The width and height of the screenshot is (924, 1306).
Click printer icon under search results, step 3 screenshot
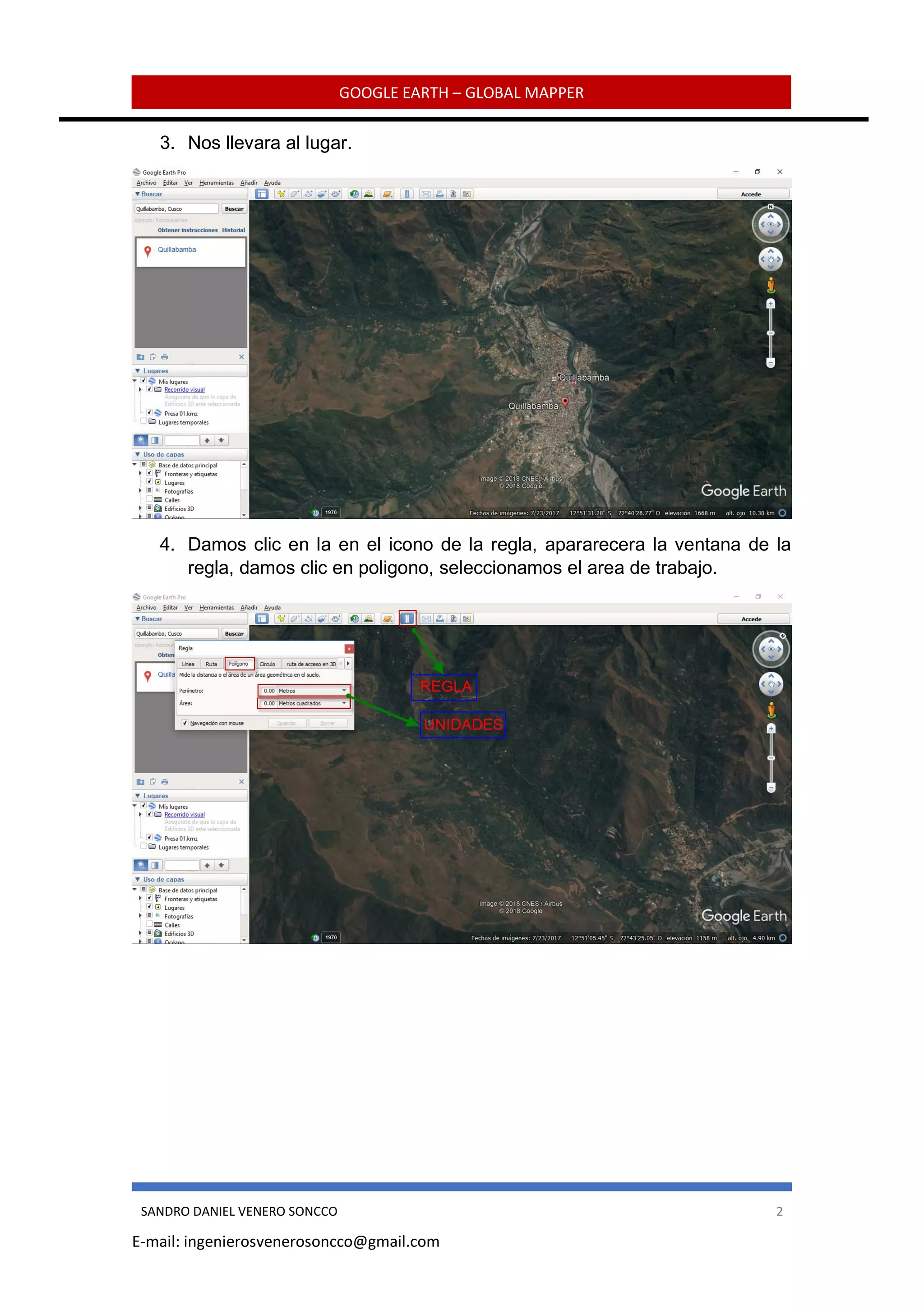click(164, 357)
